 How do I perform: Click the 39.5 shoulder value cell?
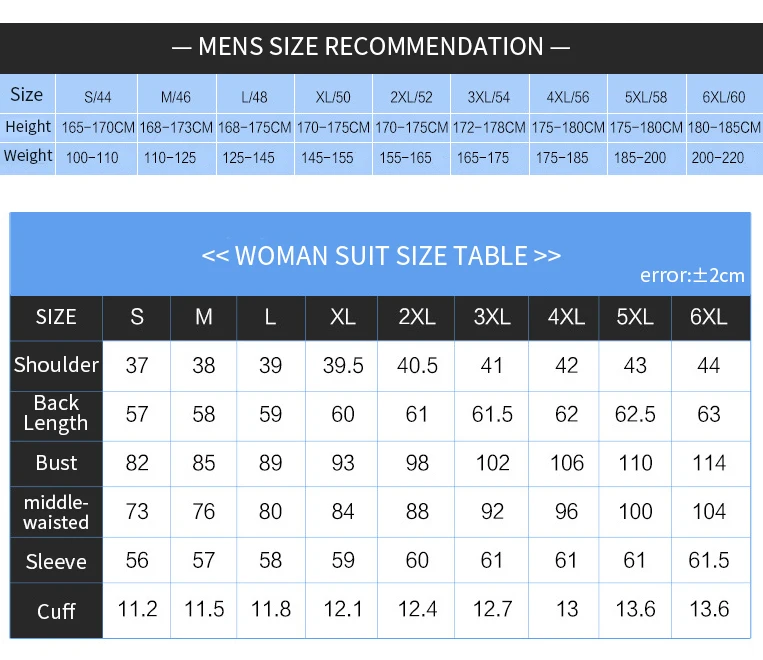click(343, 365)
